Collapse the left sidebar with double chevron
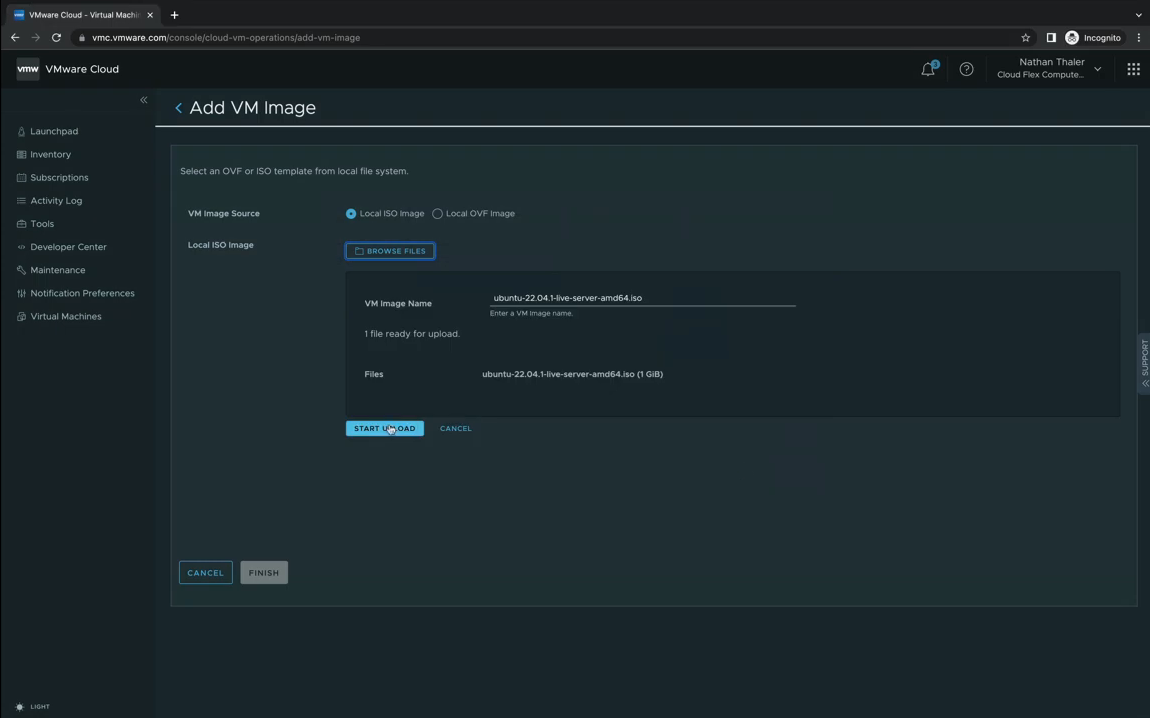This screenshot has width=1150, height=718. tap(144, 100)
